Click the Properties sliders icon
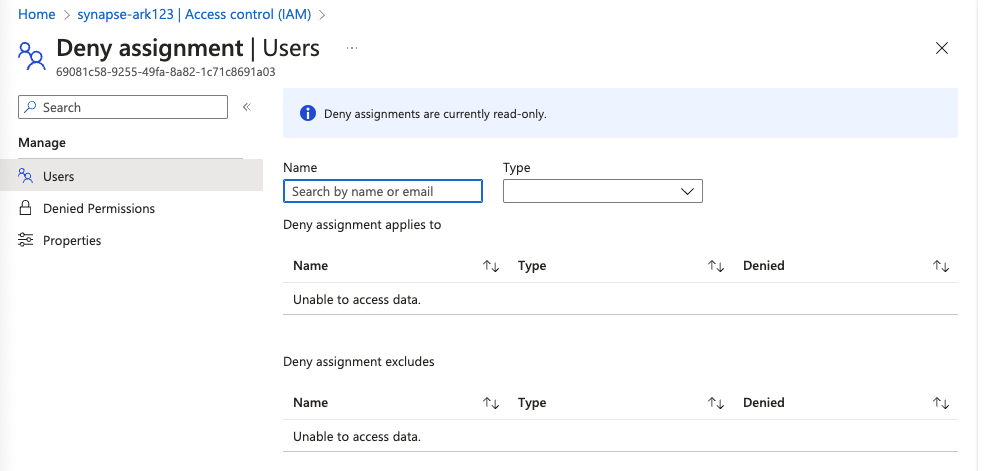Image resolution: width=986 pixels, height=471 pixels. tap(26, 240)
